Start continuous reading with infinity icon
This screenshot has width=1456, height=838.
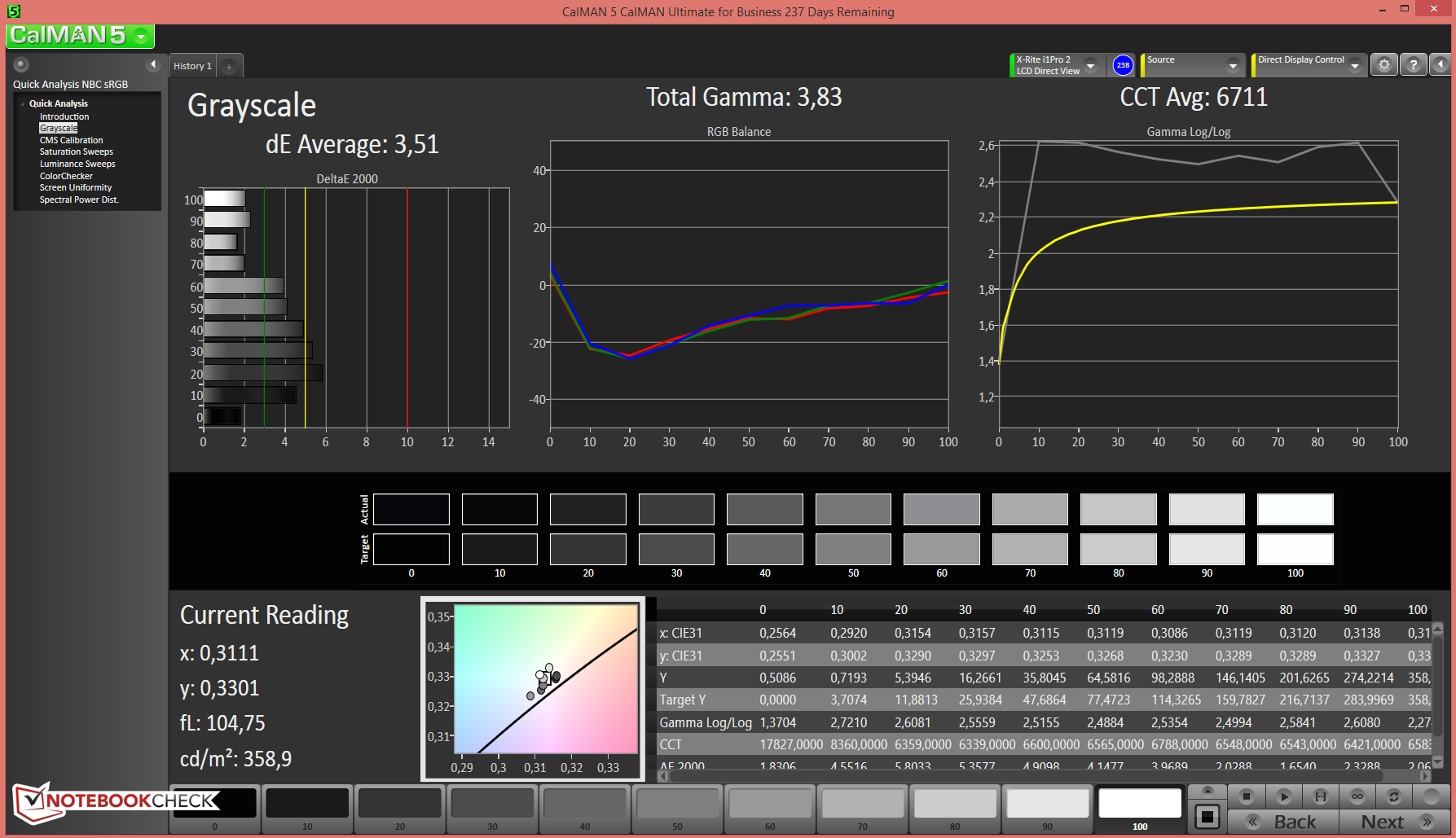tap(1357, 796)
